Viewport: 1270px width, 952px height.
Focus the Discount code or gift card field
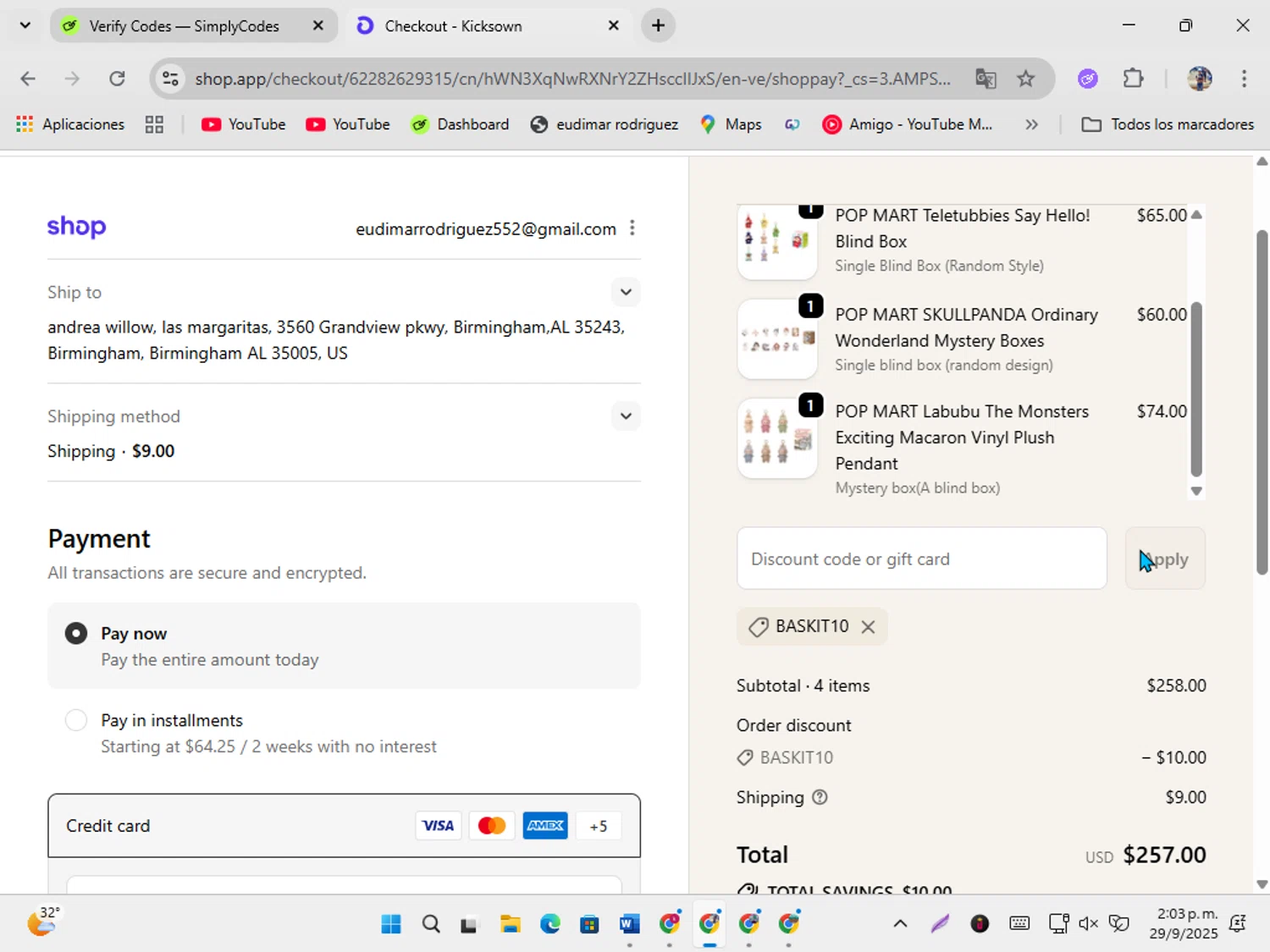click(x=922, y=559)
